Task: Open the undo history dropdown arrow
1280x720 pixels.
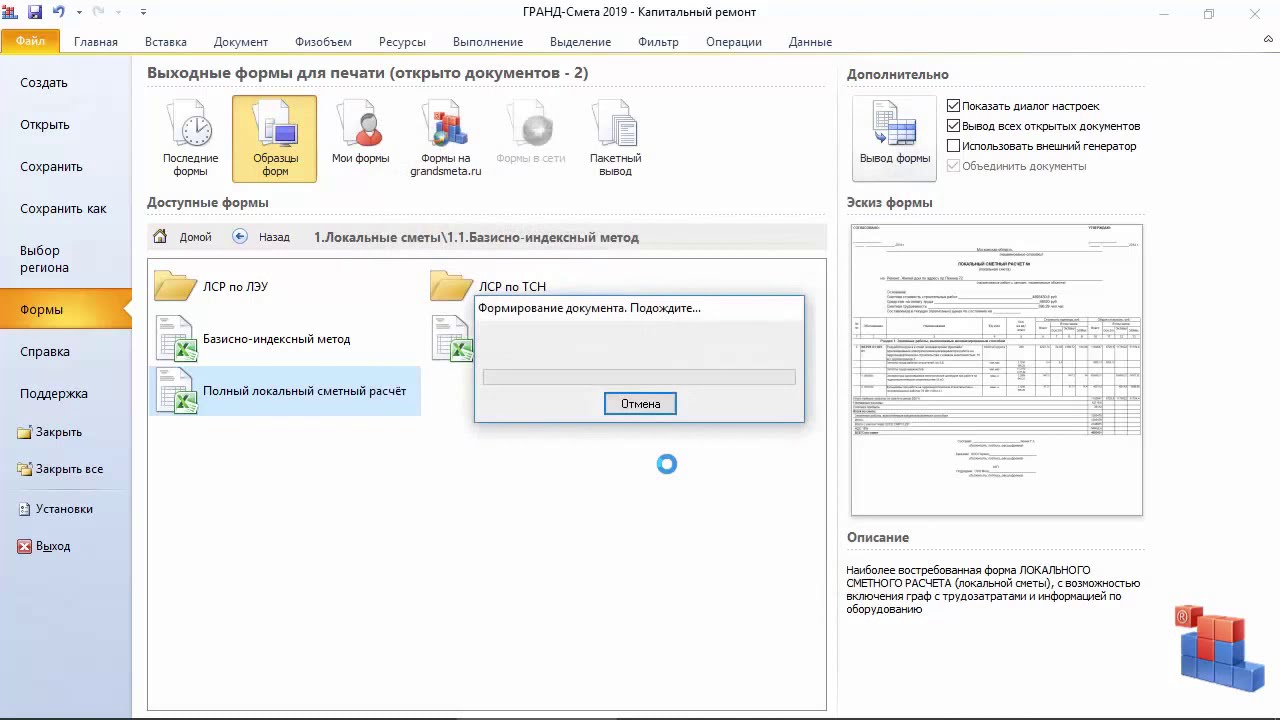Action: 79,13
